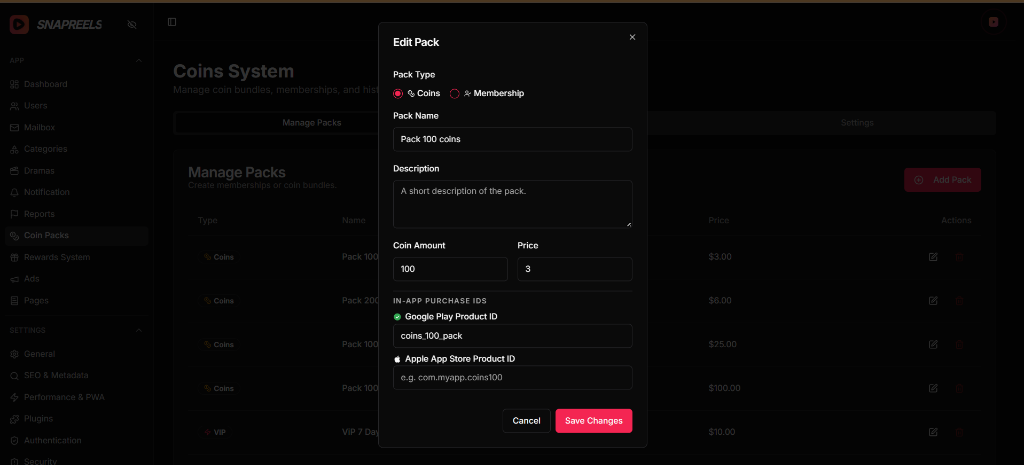The width and height of the screenshot is (1024, 465).
Task: Switch to the Manage Packs tab
Action: tap(312, 123)
